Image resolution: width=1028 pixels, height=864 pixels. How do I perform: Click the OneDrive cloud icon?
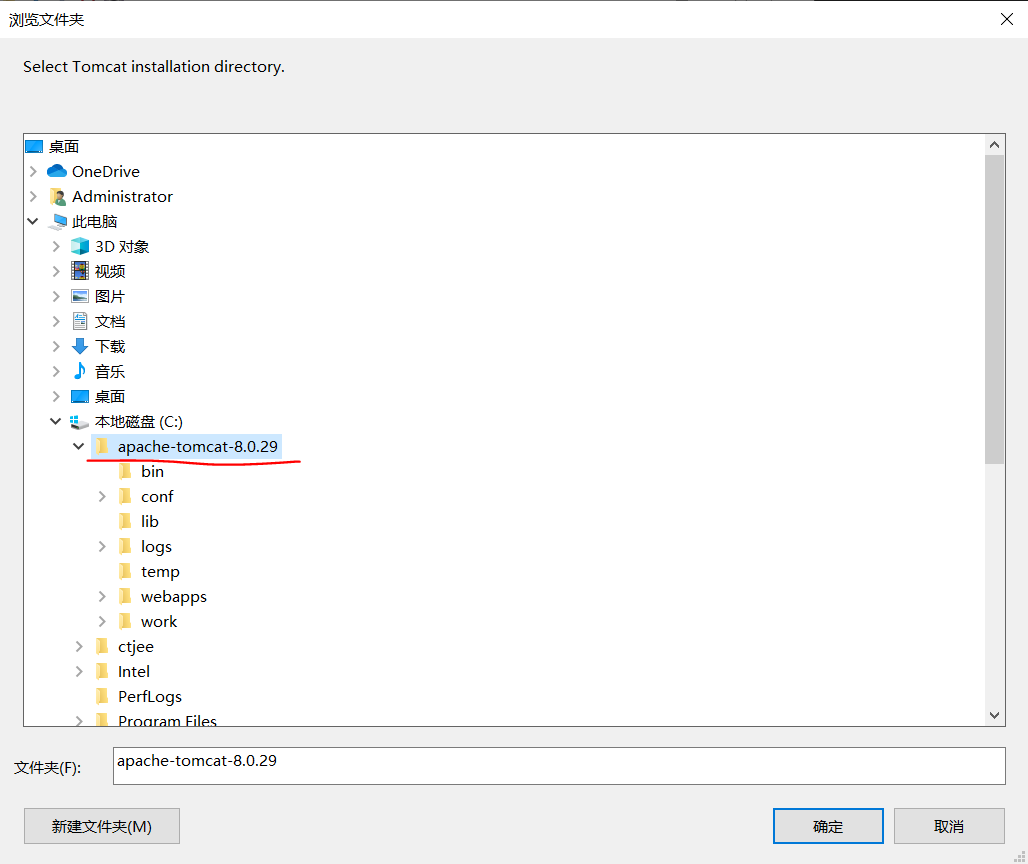click(57, 171)
